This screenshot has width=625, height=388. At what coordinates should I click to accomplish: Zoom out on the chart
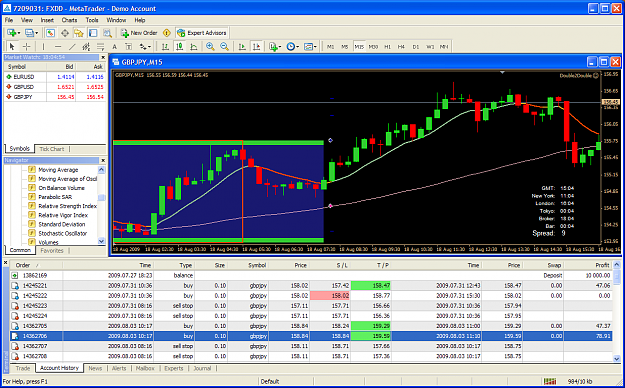pyautogui.click(x=224, y=47)
